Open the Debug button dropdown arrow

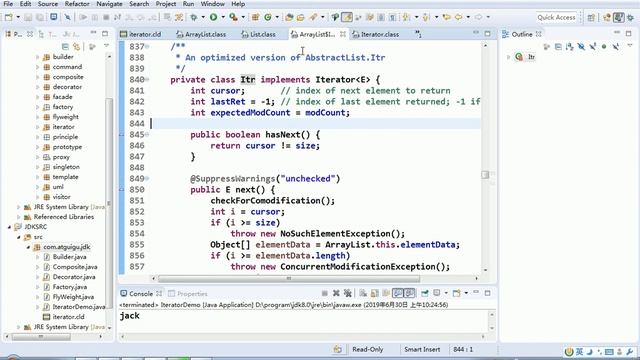(203, 17)
